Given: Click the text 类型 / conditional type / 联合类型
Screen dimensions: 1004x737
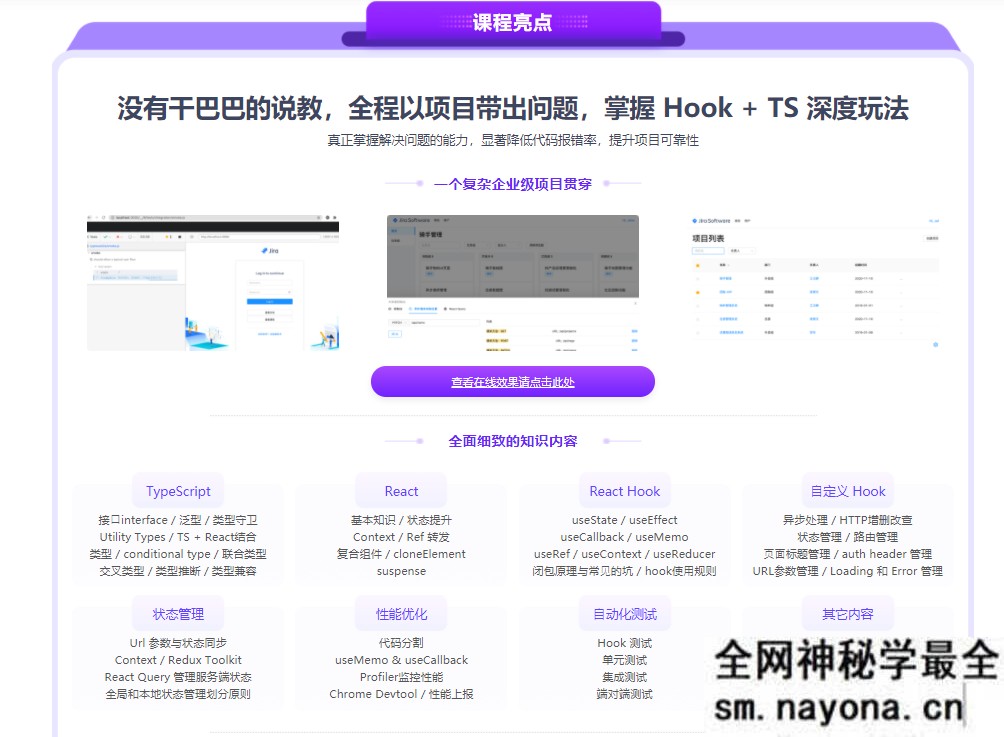Looking at the screenshot, I should coord(178,554).
